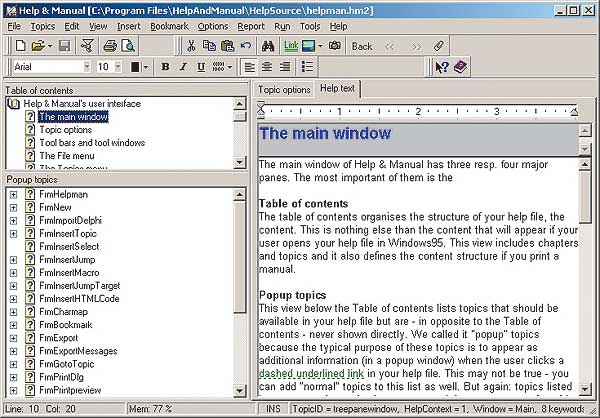Click the book icon of Help & Manual's user interface

tap(13, 104)
